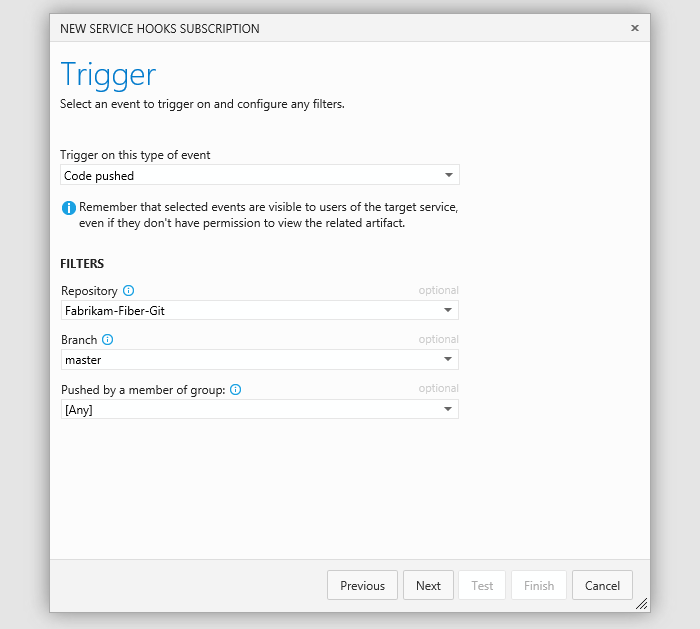Click the disabled Test button
The image size is (700, 629).
tap(482, 585)
